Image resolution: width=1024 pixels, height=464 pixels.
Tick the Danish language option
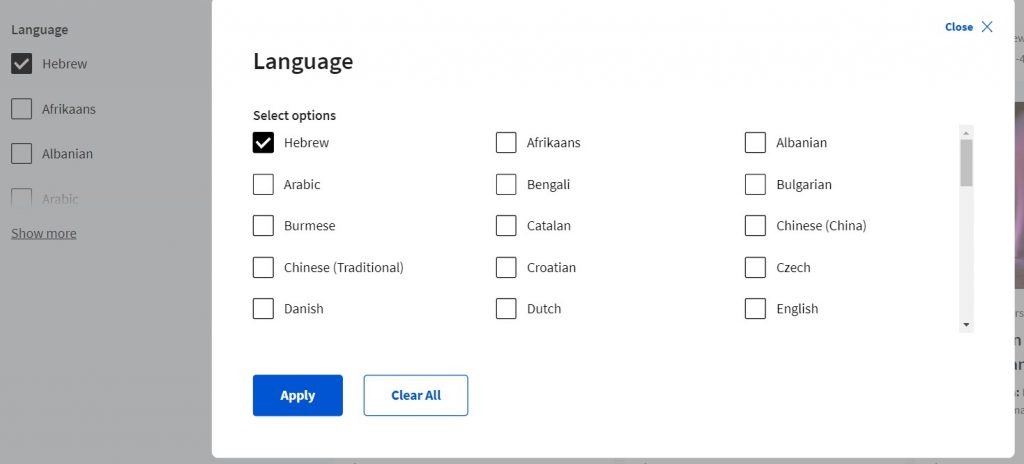(x=263, y=308)
